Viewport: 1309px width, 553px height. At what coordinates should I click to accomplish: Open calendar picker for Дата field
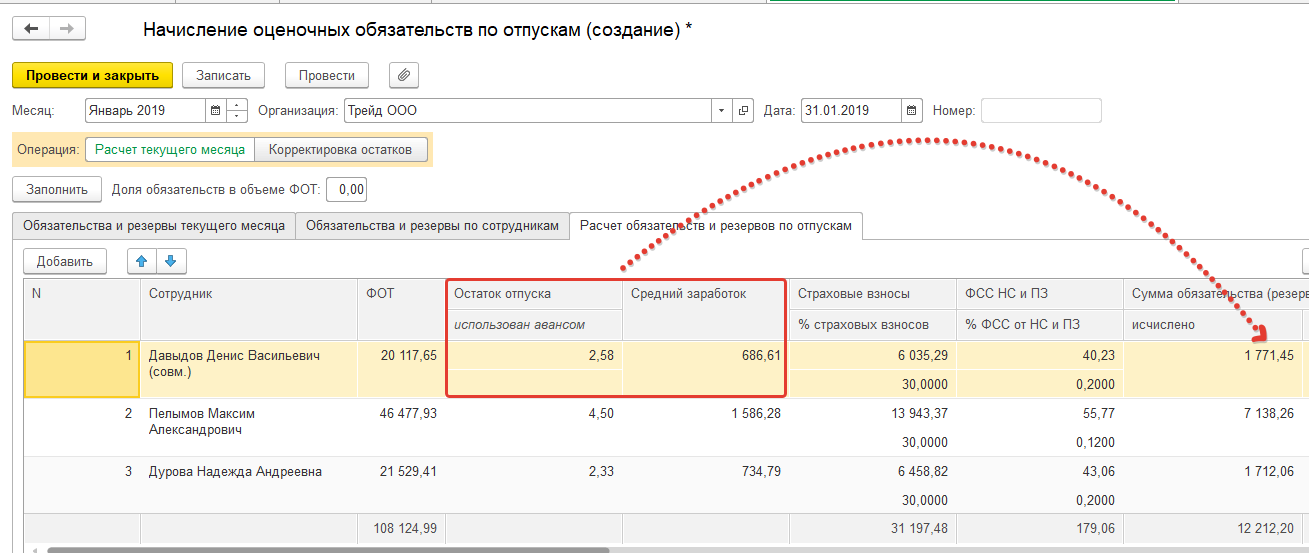tap(911, 111)
